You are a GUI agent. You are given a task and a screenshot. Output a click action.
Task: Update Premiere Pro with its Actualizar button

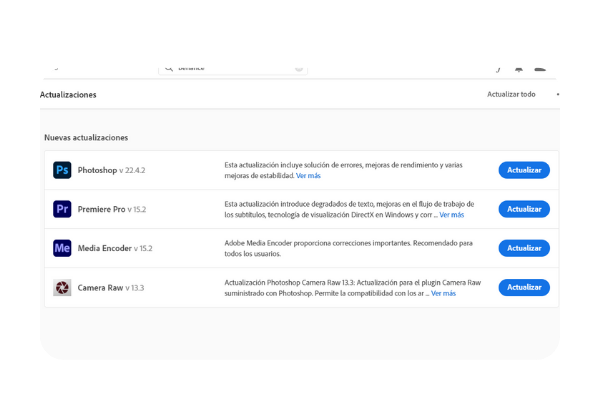coord(524,209)
